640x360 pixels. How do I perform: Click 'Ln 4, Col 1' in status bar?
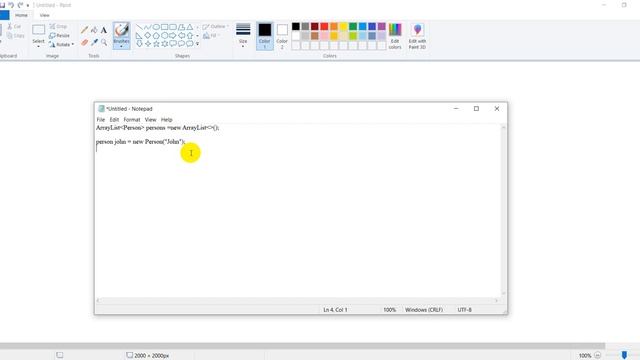(x=335, y=310)
